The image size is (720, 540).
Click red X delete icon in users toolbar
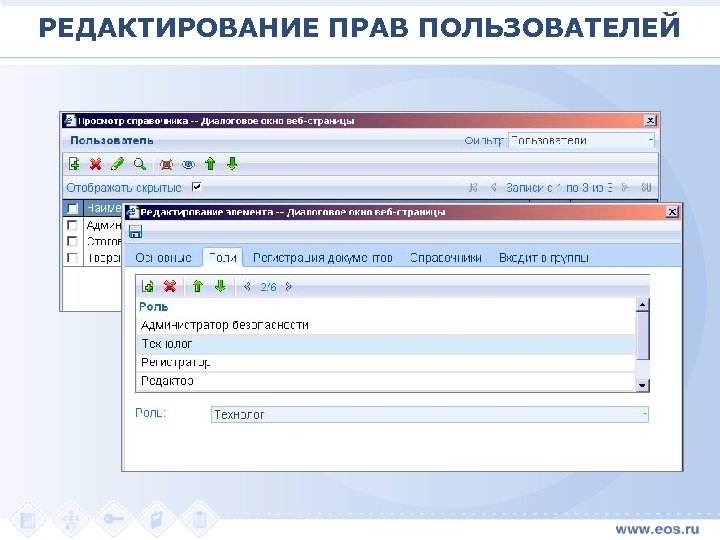click(x=96, y=164)
